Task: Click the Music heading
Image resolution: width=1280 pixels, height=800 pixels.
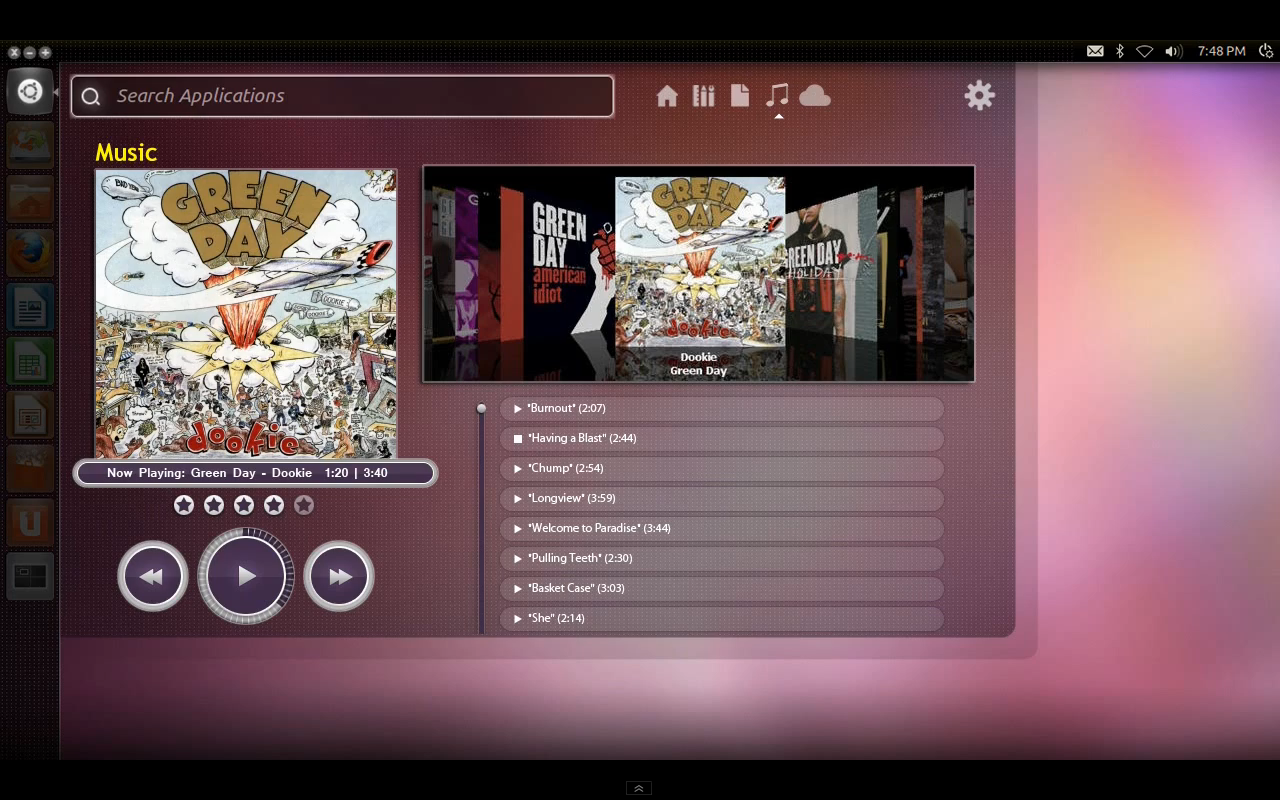Action: (126, 152)
